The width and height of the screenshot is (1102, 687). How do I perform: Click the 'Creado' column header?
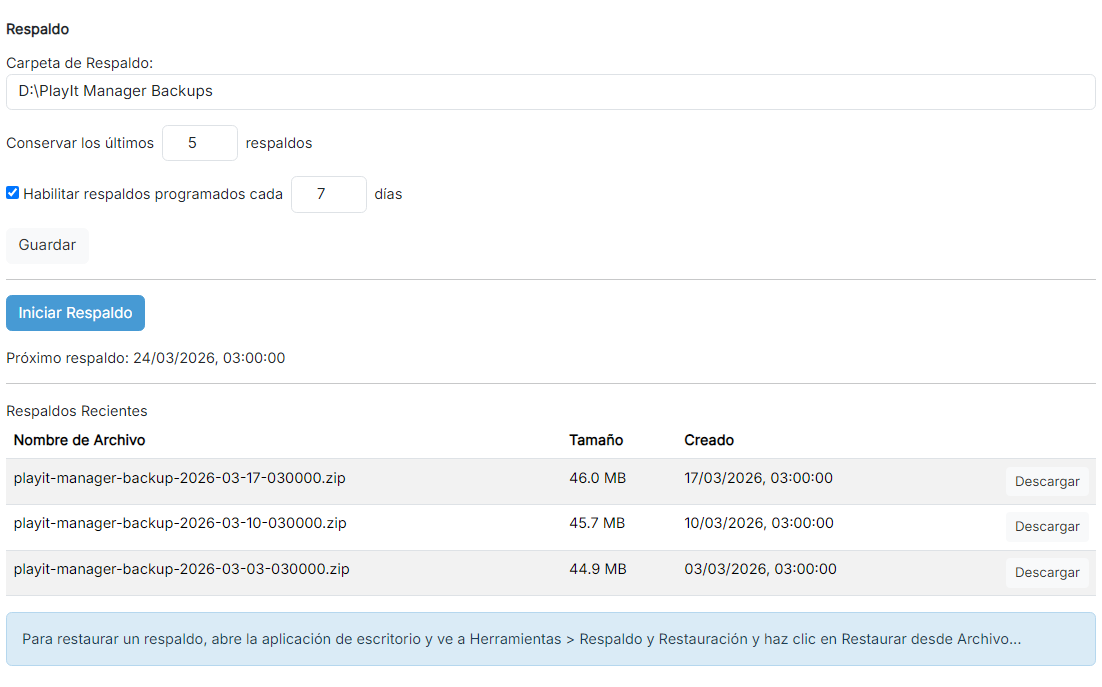(x=709, y=440)
